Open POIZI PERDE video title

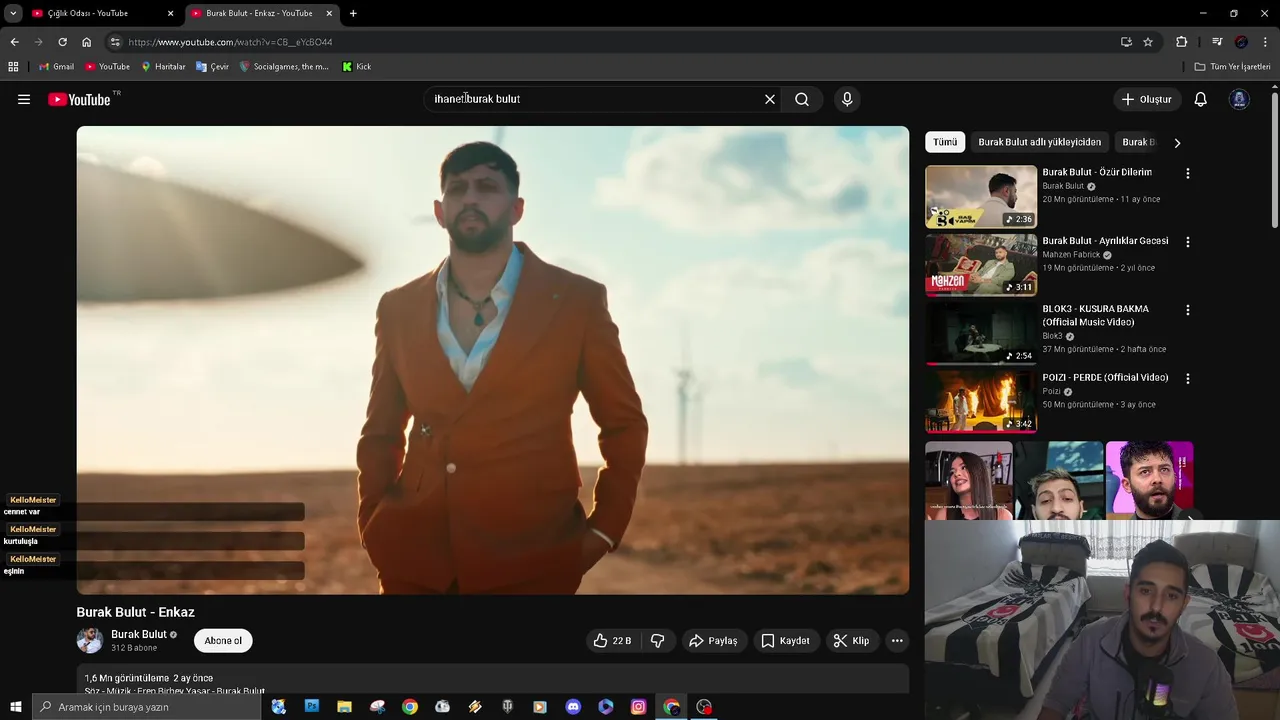click(1105, 378)
